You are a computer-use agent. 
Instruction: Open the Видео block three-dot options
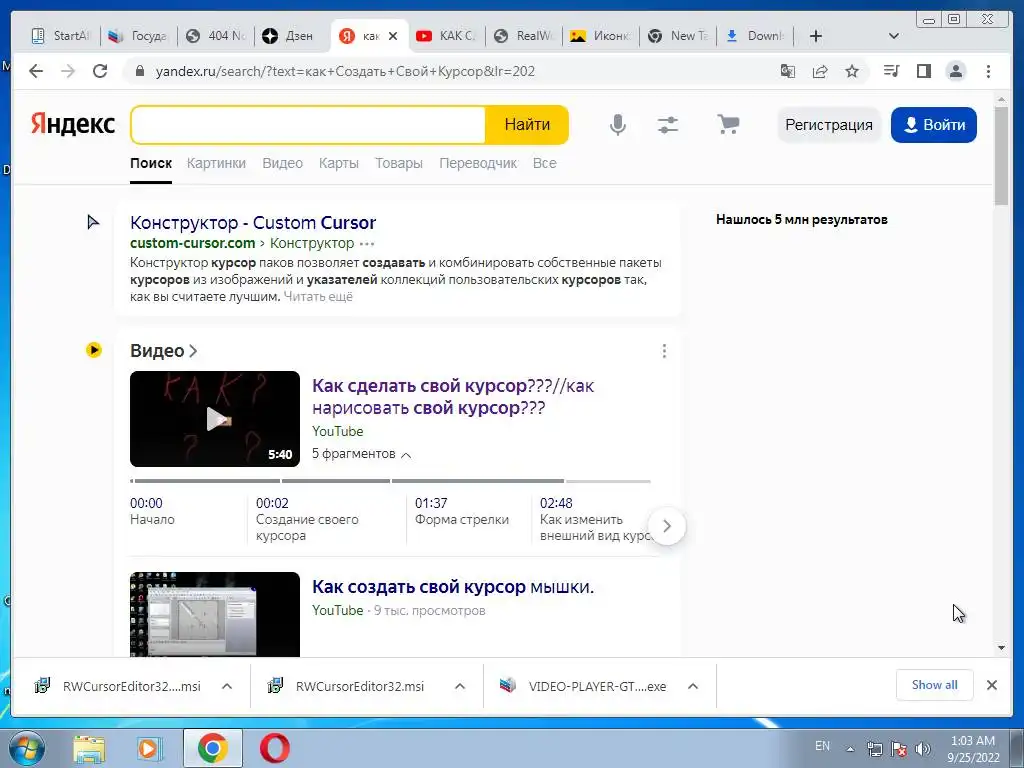coord(664,351)
